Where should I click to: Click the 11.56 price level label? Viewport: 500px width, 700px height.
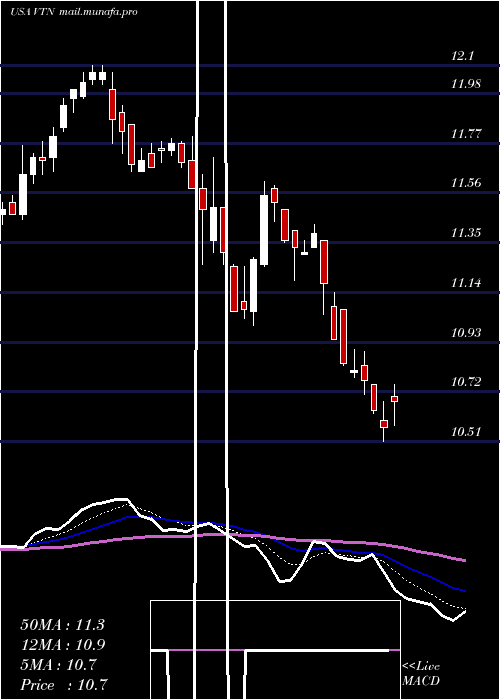(466, 183)
